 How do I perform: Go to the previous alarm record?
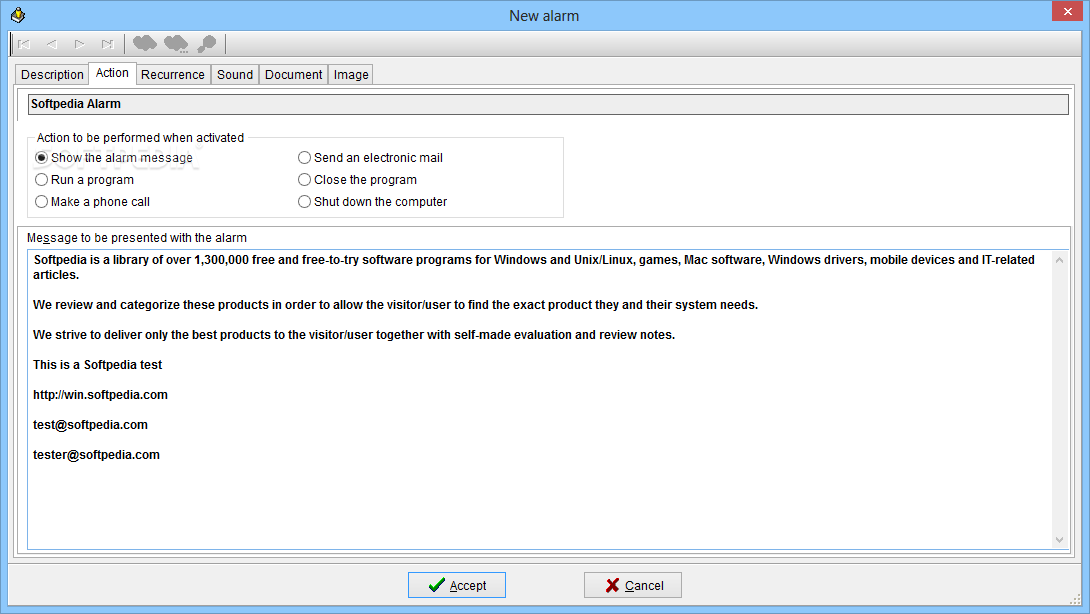pyautogui.click(x=51, y=44)
